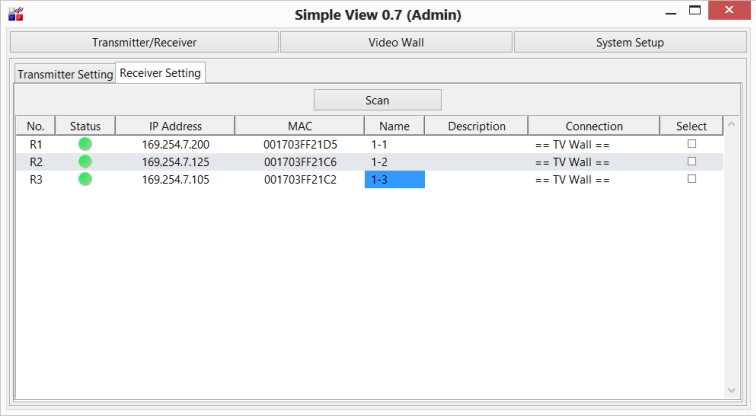
Task: Click the scrollbar up arrow in receiver list
Action: coord(732,126)
